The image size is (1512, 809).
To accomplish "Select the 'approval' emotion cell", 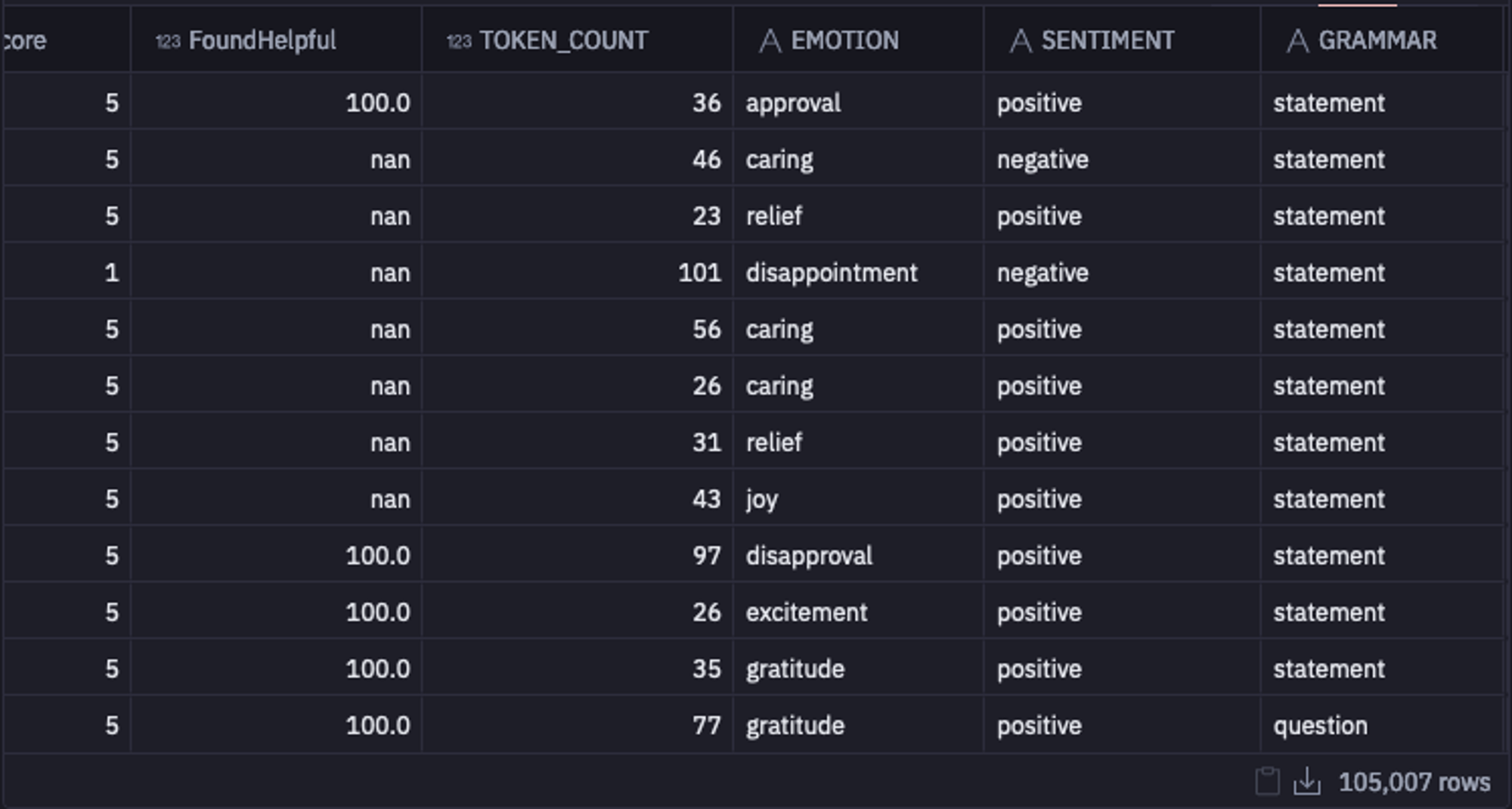I will tap(793, 103).
